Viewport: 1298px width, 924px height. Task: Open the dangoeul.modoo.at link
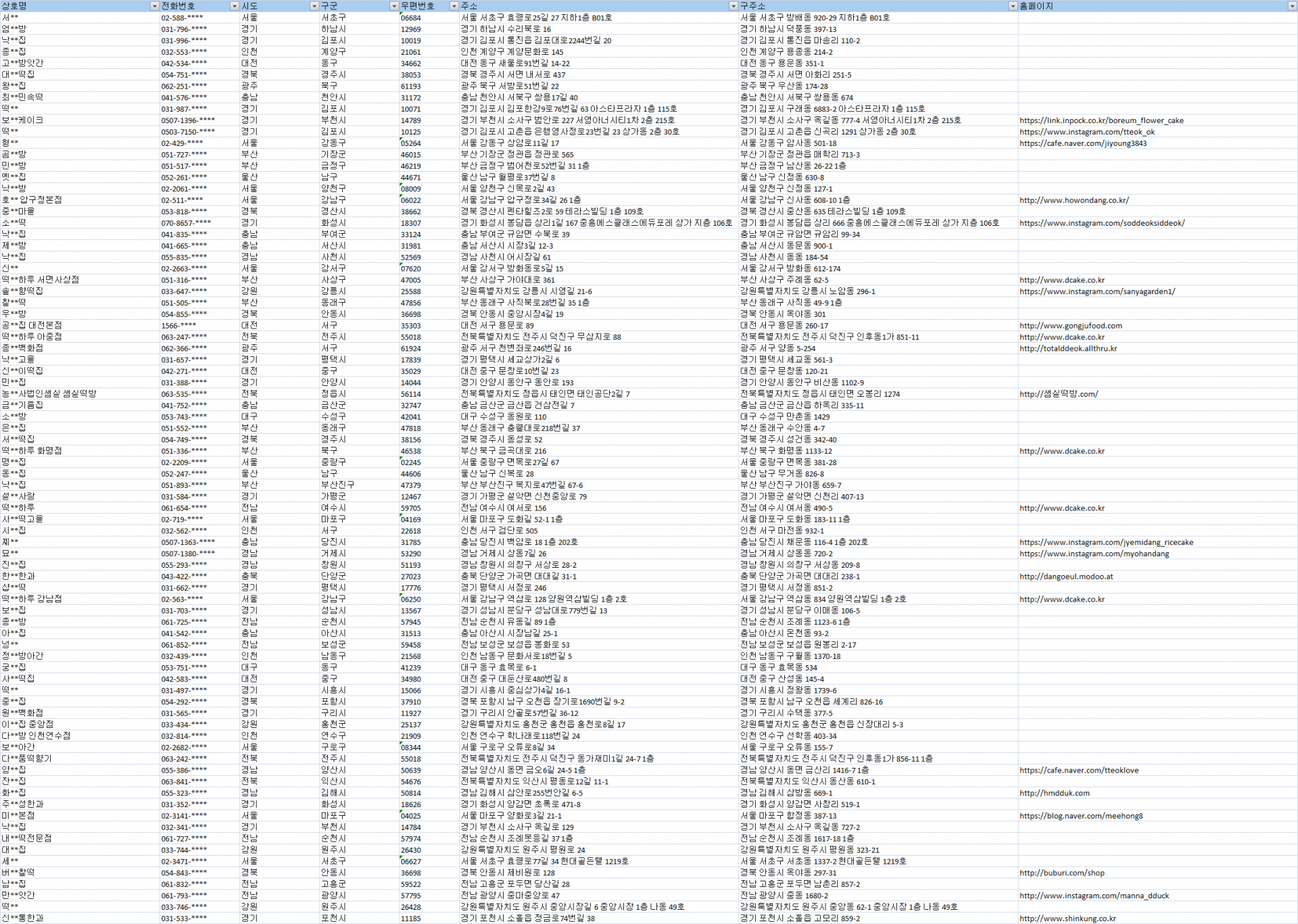[x=1066, y=577]
